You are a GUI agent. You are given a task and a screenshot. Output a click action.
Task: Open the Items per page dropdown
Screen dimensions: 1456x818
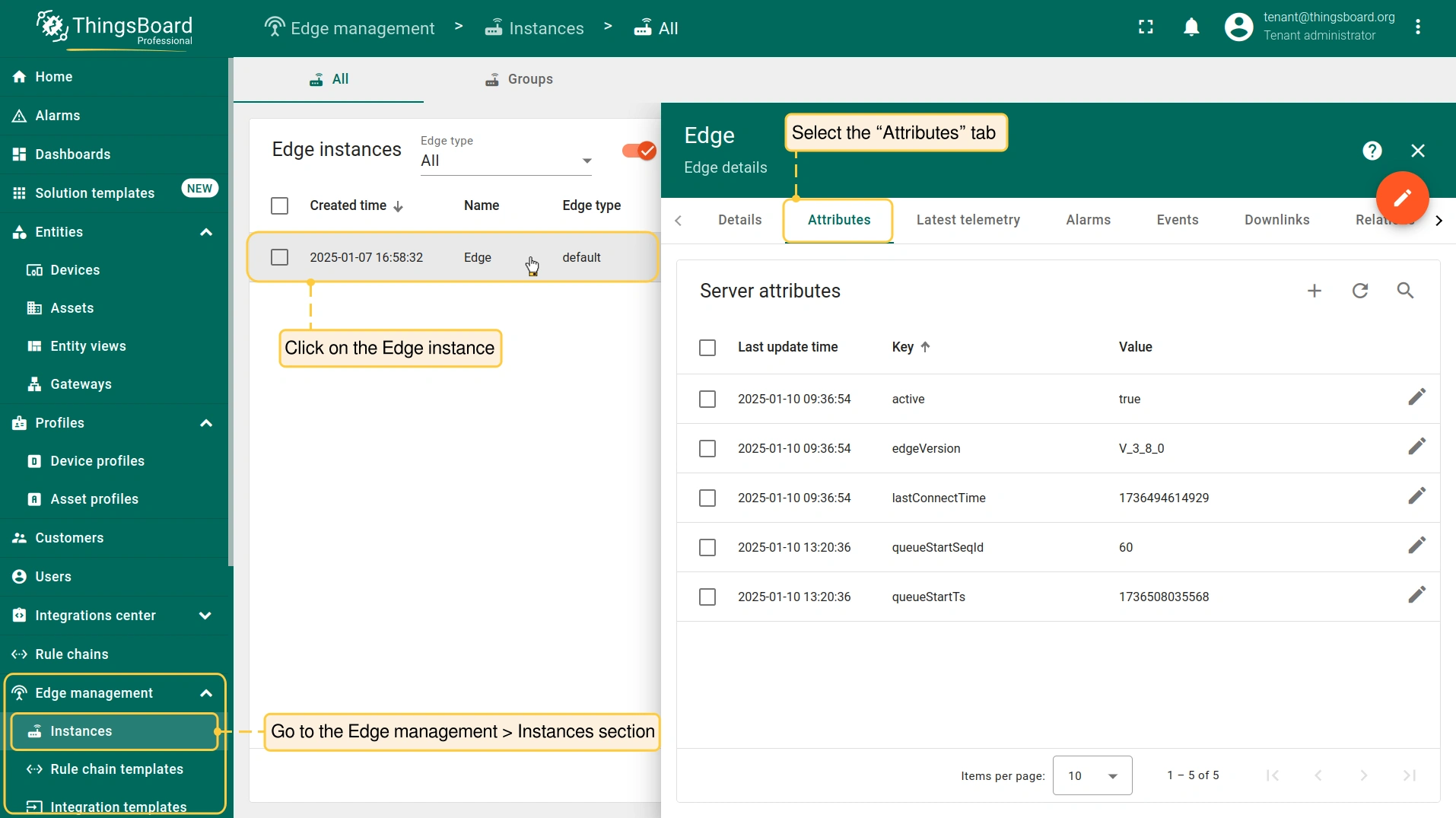click(1092, 775)
